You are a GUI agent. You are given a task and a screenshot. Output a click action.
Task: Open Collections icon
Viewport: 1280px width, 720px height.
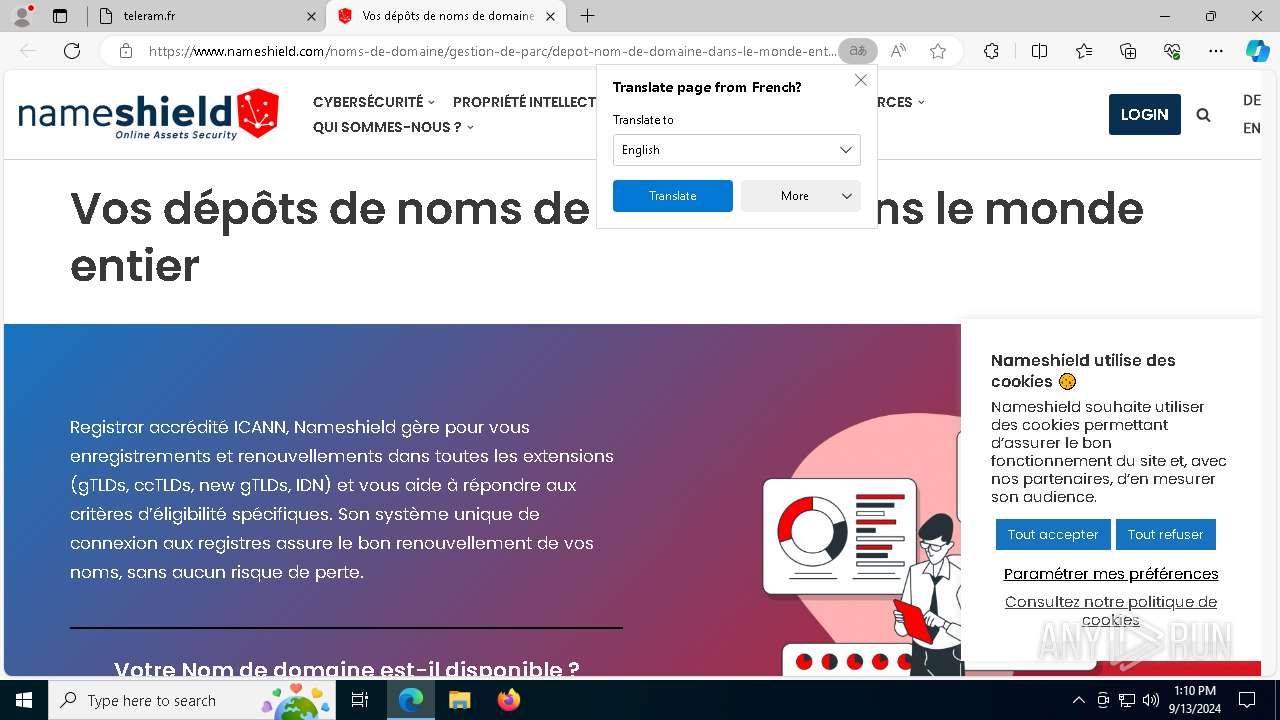1128,51
